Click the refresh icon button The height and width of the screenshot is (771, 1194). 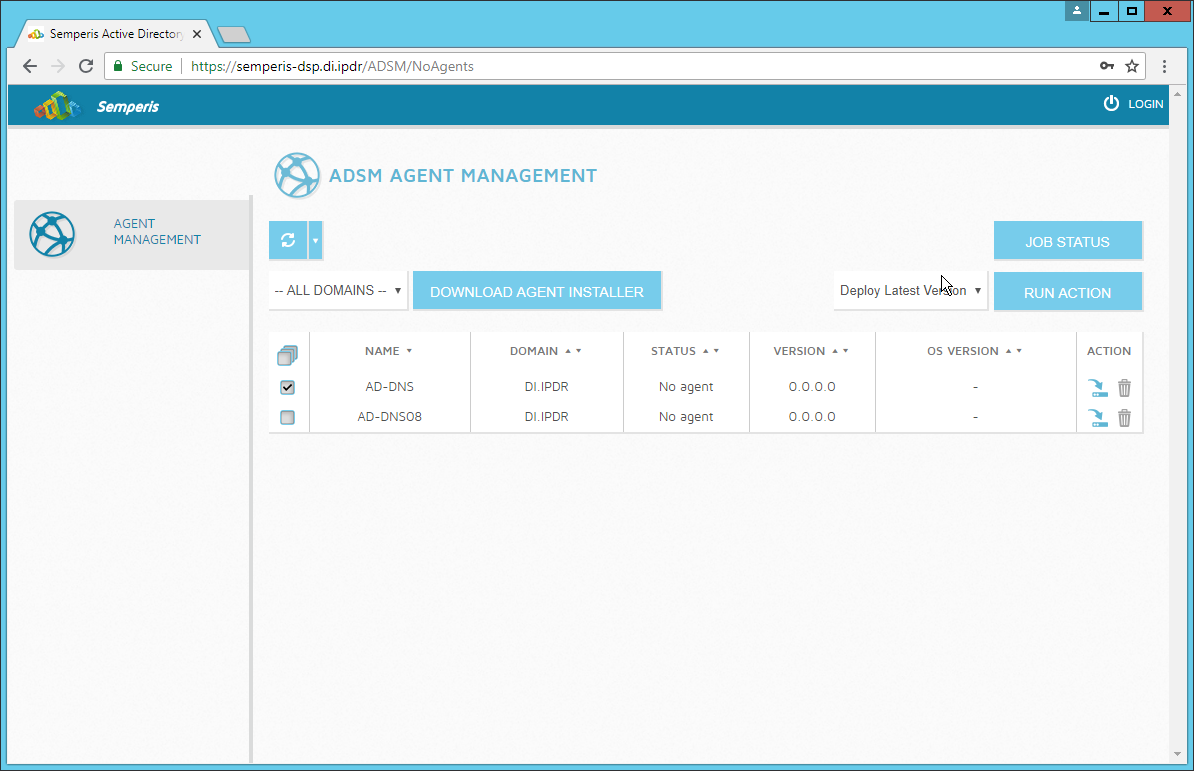(x=288, y=240)
